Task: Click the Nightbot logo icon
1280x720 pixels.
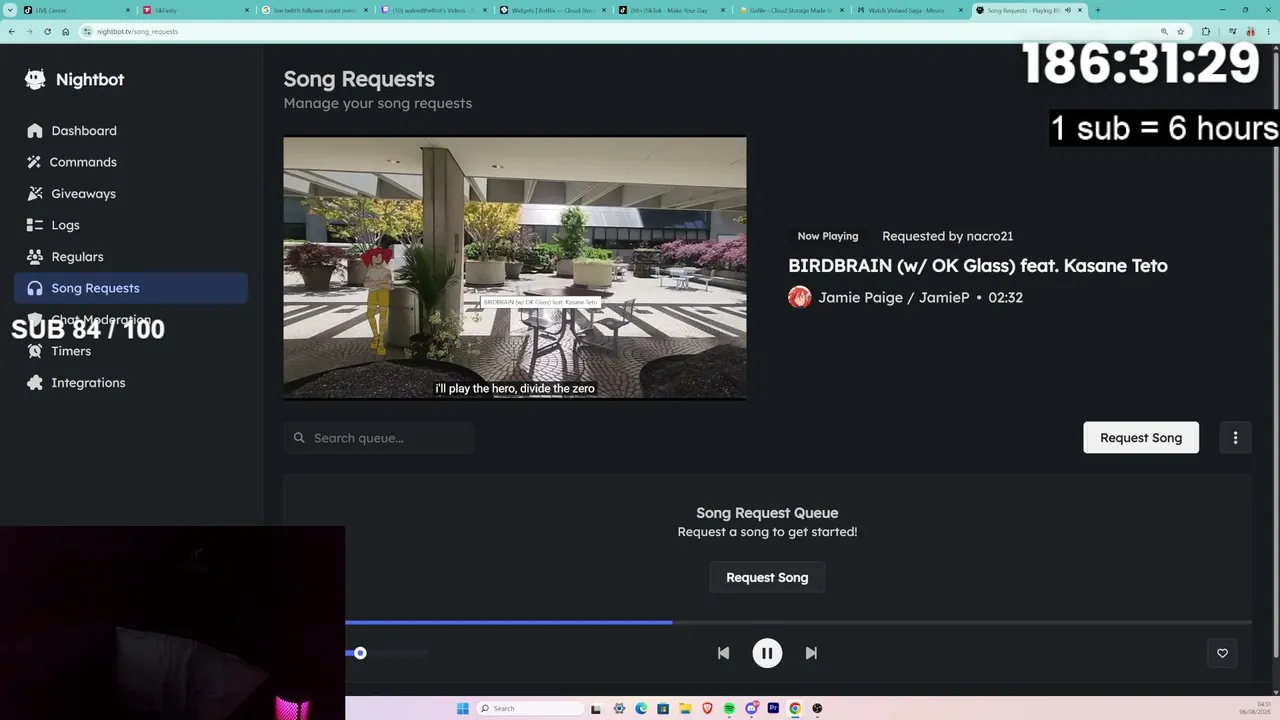Action: click(x=35, y=79)
